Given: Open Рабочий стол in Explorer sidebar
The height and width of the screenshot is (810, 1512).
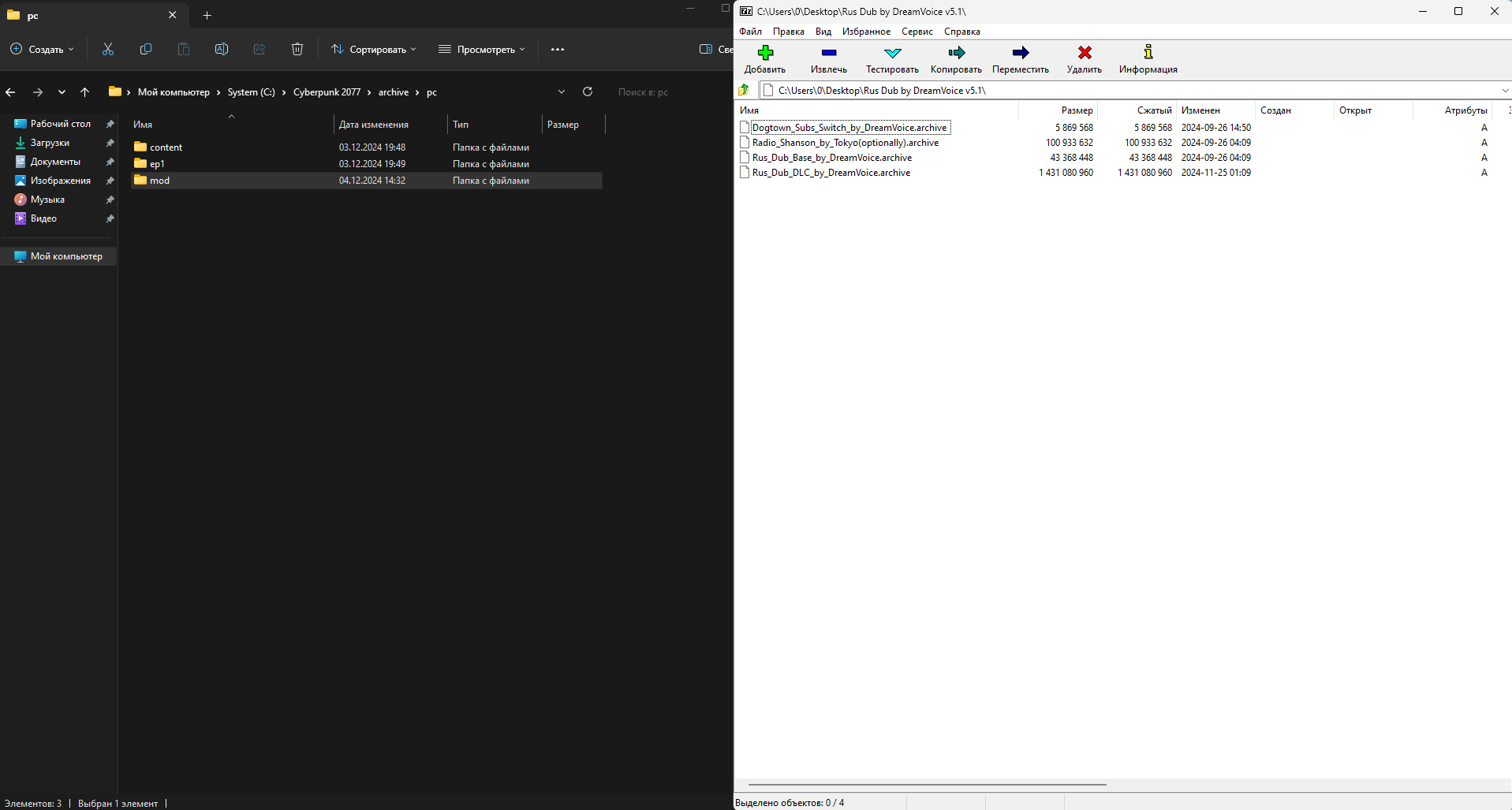Looking at the screenshot, I should (59, 124).
